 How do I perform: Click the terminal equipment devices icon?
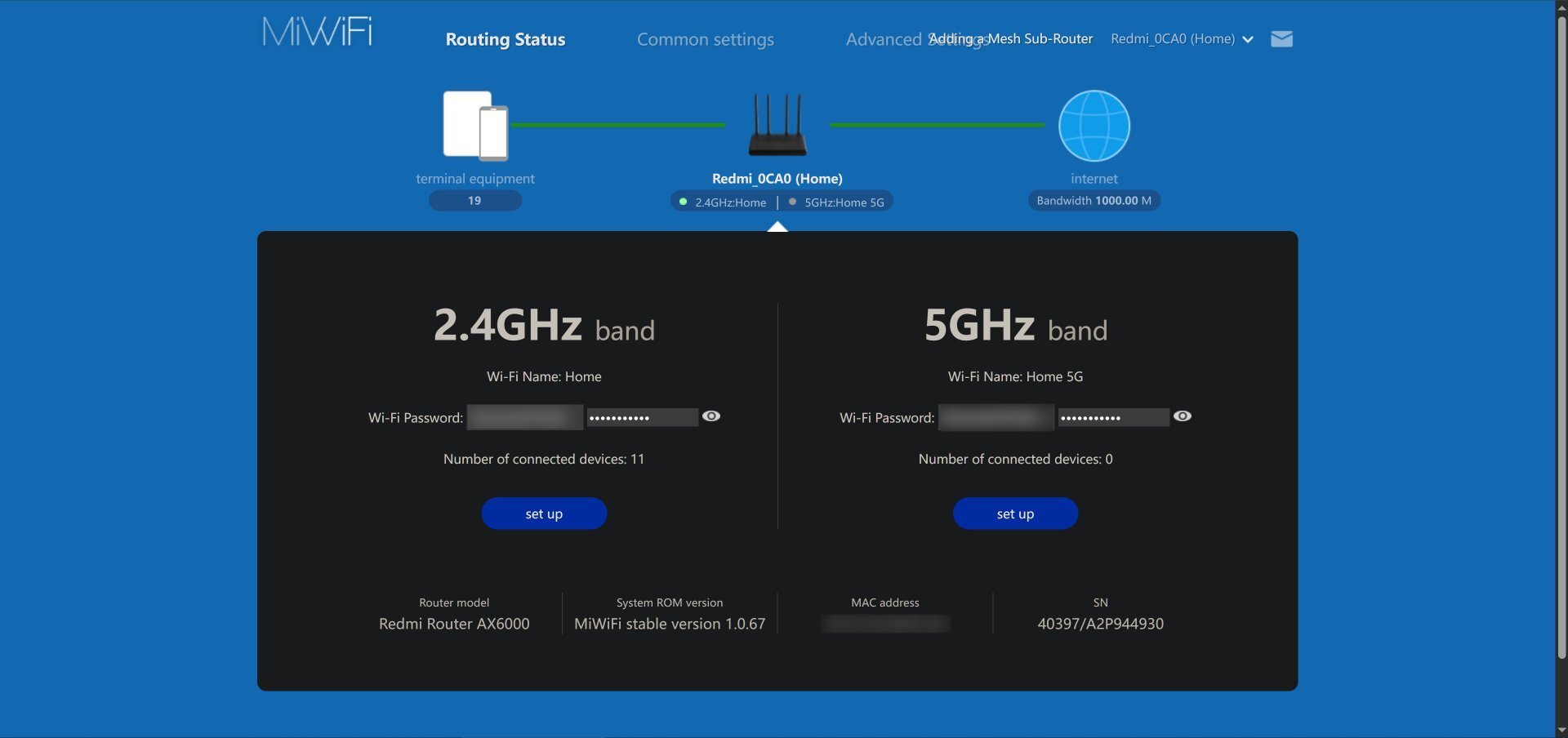pos(475,126)
